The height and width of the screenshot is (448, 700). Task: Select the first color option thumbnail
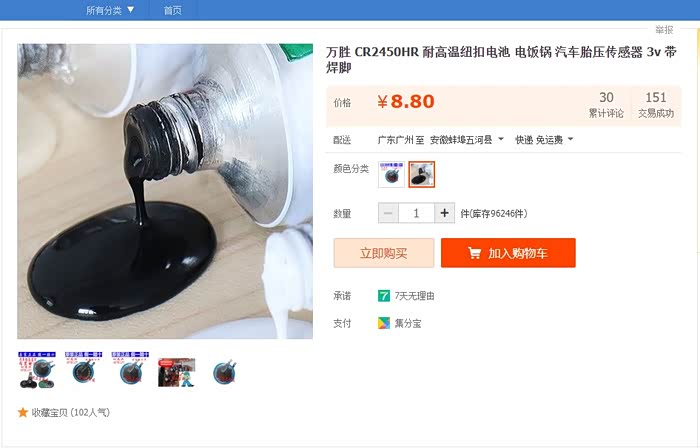[391, 174]
